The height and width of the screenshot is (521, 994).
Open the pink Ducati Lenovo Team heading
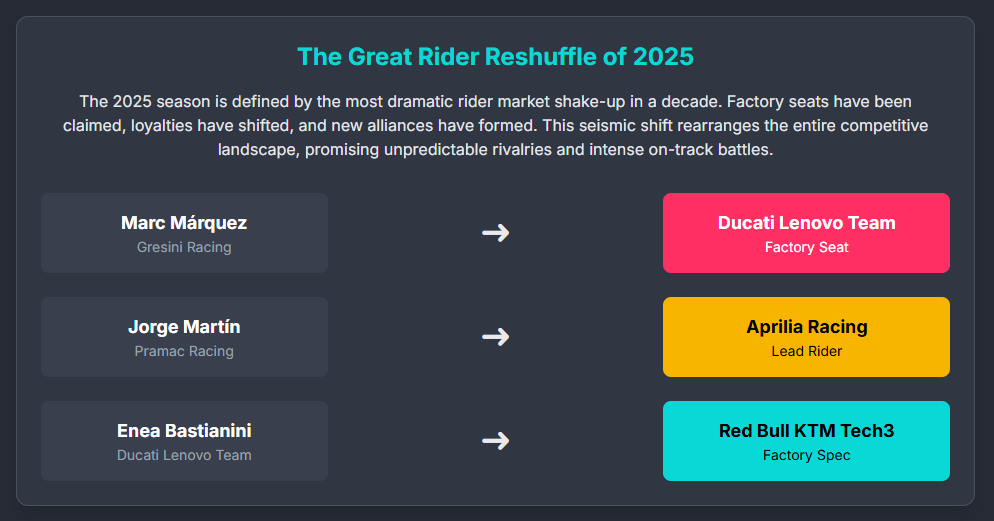806,223
